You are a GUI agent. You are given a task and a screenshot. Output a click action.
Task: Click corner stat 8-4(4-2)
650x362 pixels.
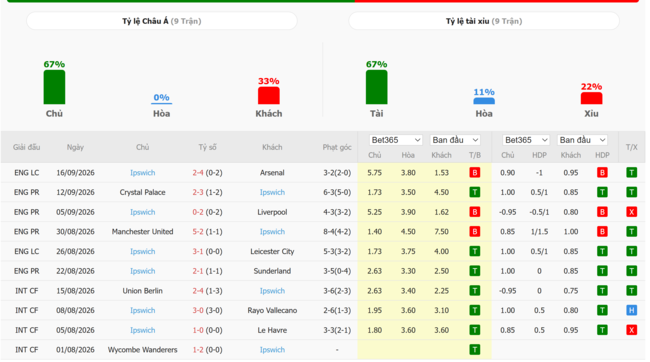click(x=337, y=232)
